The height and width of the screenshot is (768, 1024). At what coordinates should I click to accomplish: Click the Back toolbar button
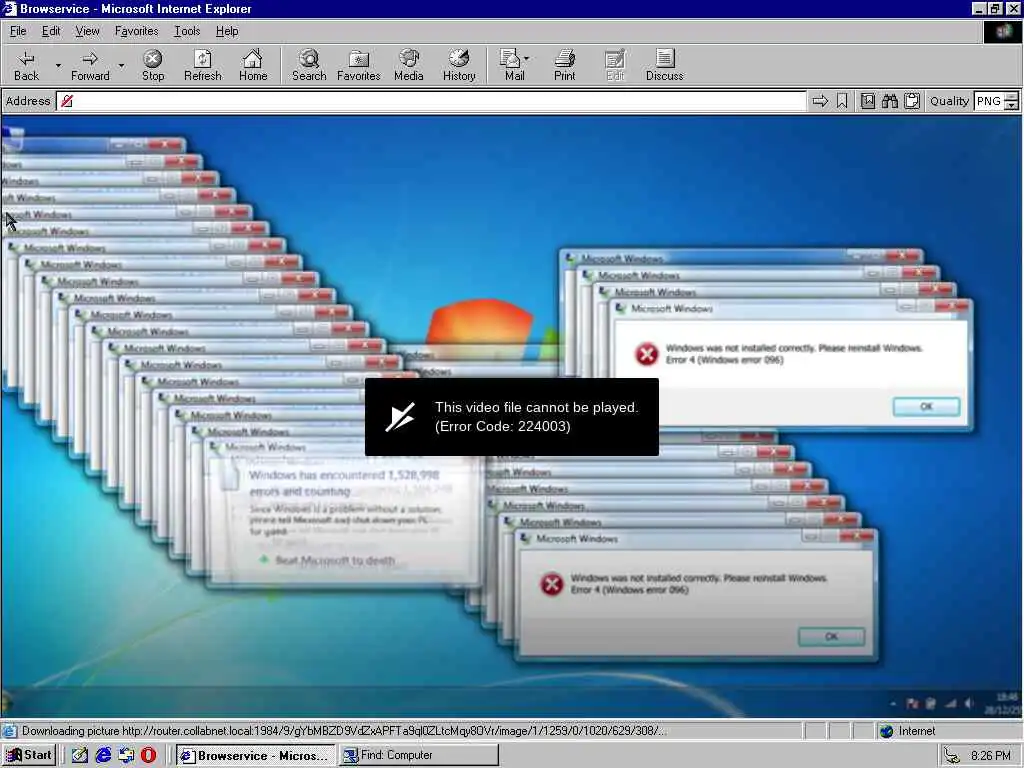pos(26,65)
